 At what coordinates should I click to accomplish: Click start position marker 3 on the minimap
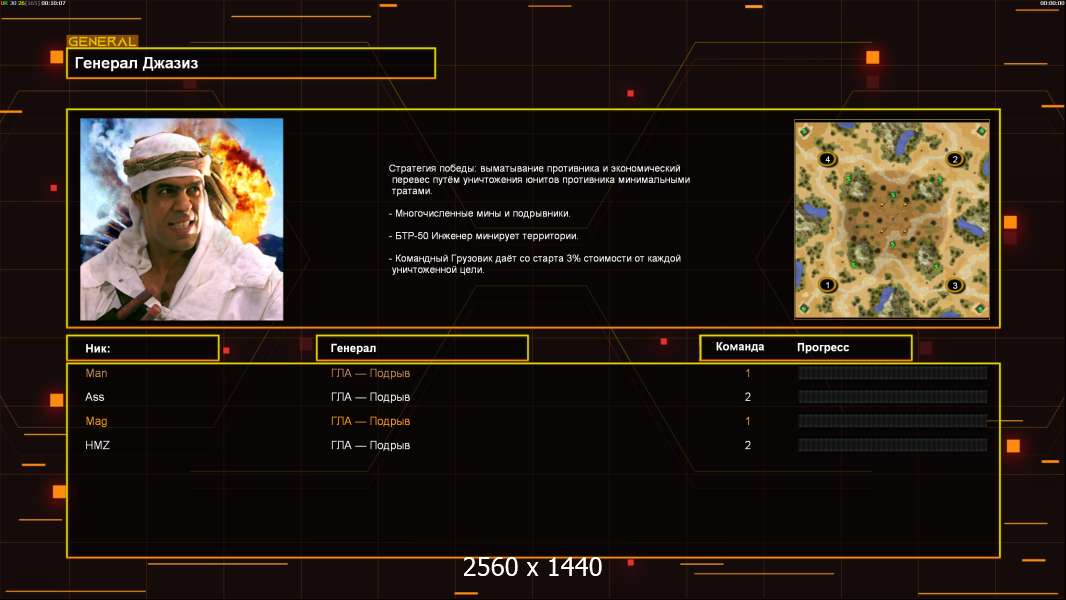[955, 285]
